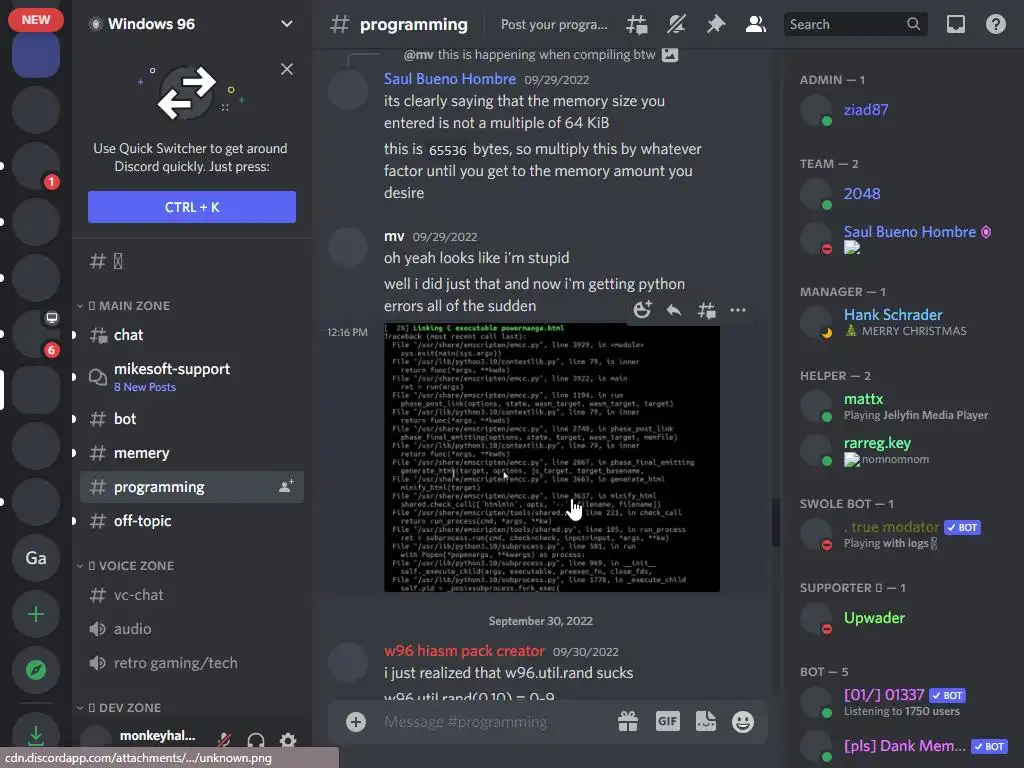
Task: Open monkeyhal user panel avatar
Action: pyautogui.click(x=96, y=740)
